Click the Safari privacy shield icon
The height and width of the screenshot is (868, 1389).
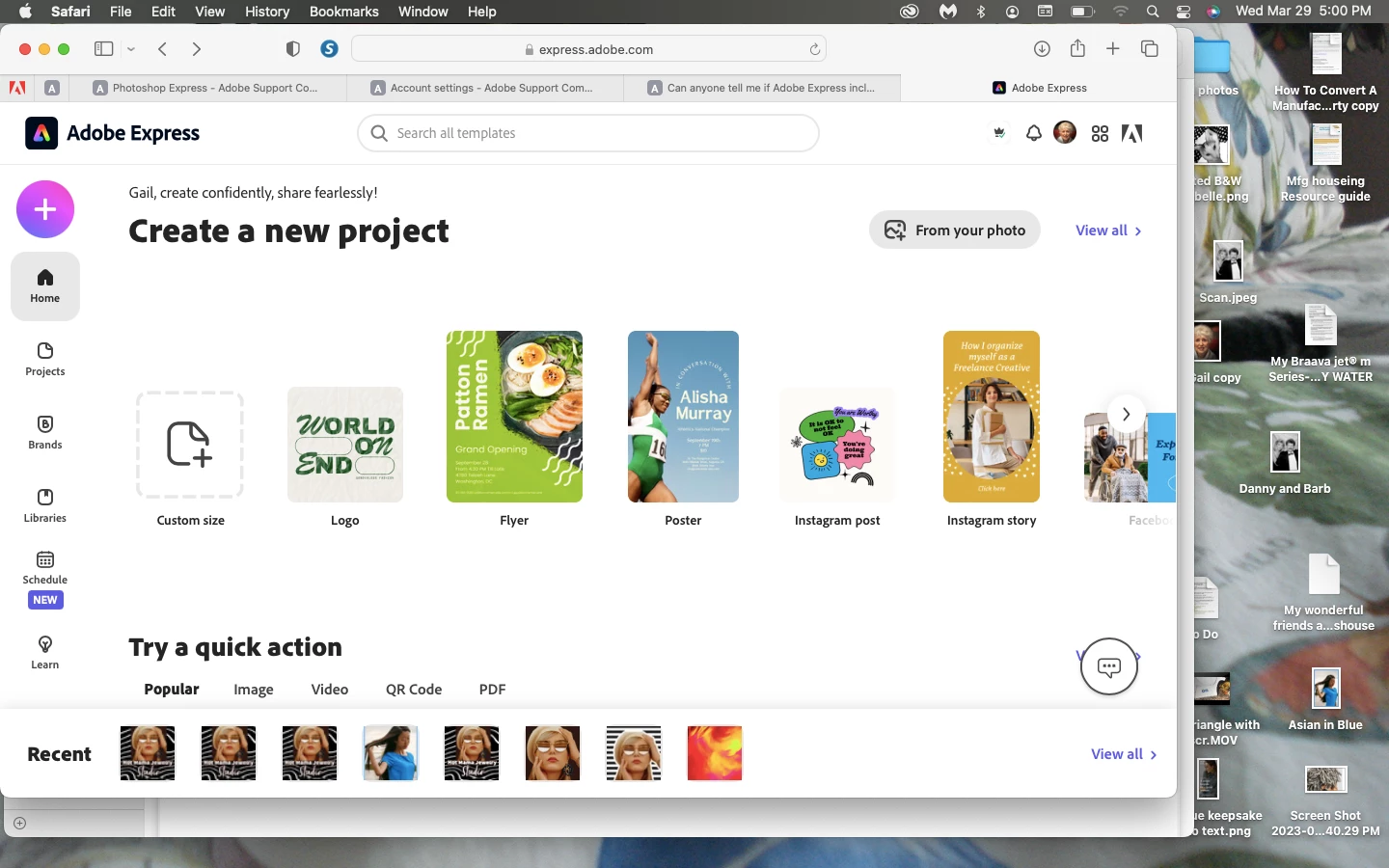tap(293, 49)
